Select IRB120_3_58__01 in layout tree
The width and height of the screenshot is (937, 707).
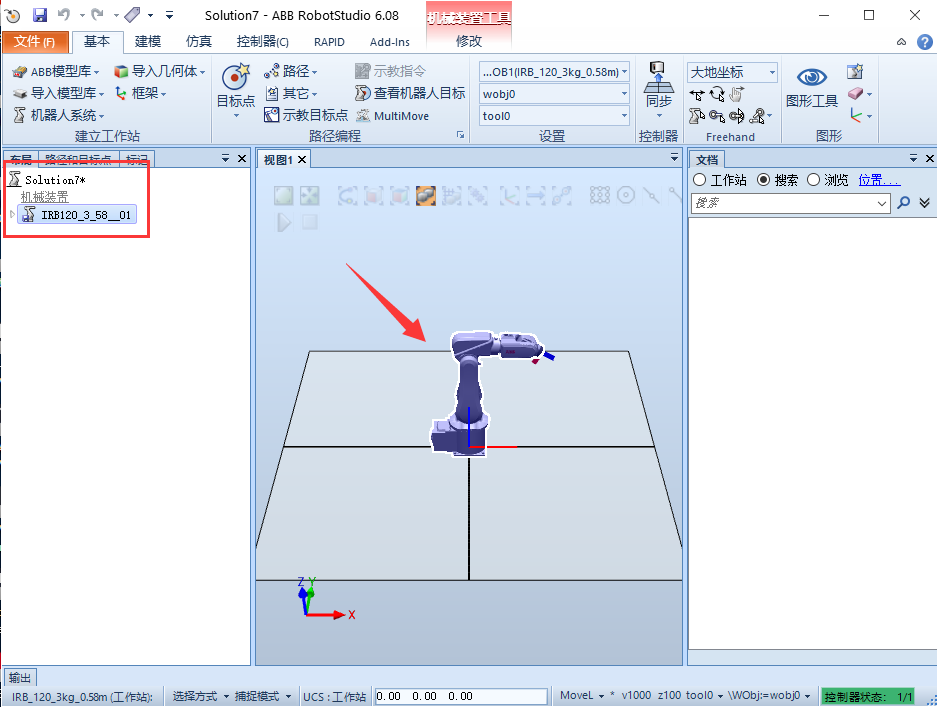click(78, 215)
